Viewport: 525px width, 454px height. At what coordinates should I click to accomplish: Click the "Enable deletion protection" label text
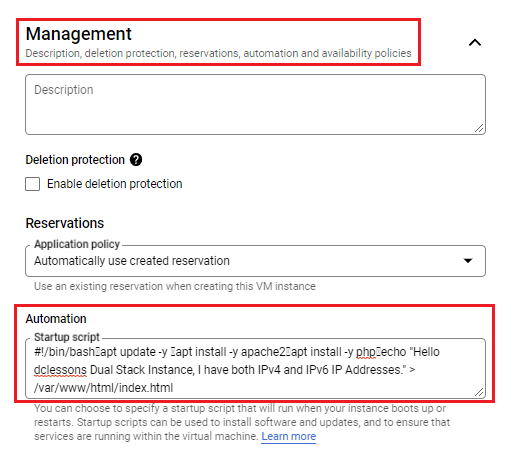point(115,184)
